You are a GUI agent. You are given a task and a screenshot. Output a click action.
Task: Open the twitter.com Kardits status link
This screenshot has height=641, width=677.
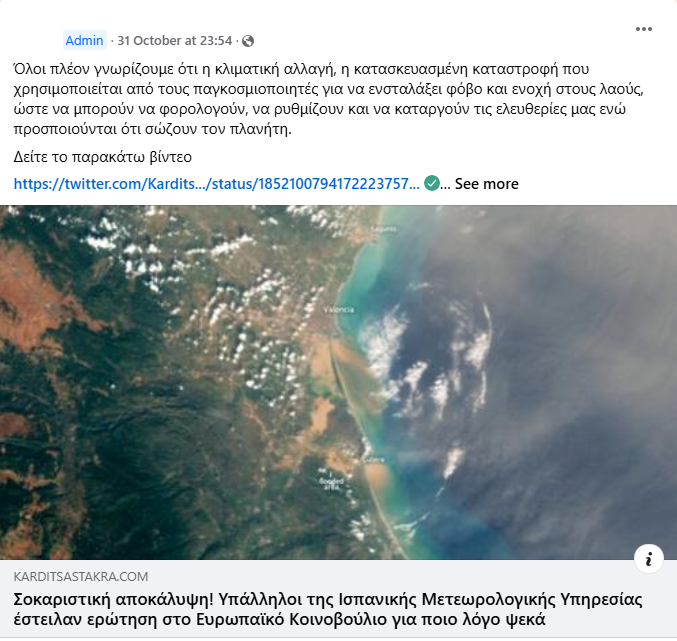(216, 183)
